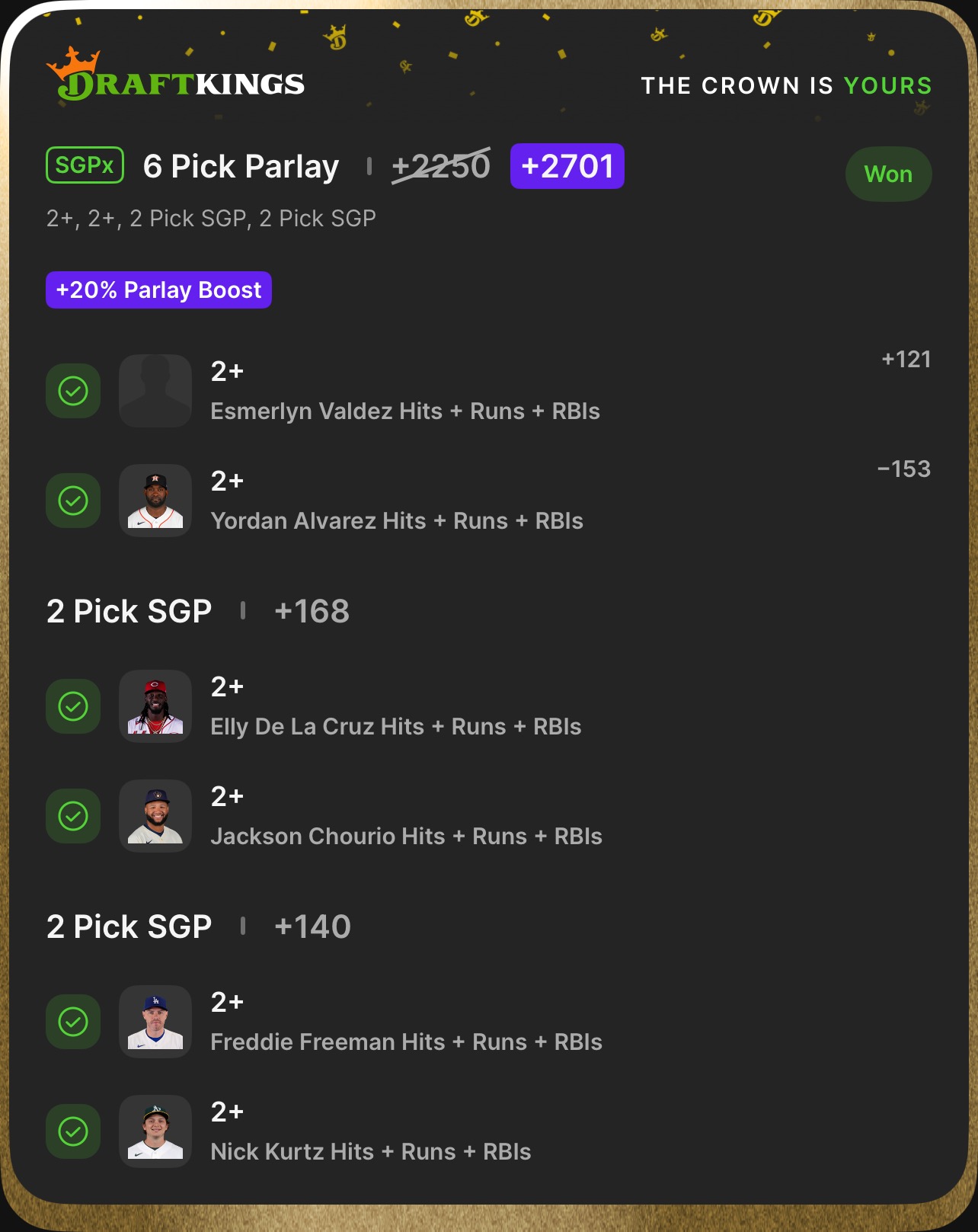Click checkmark next to Jackson Chourio

pyautogui.click(x=73, y=816)
